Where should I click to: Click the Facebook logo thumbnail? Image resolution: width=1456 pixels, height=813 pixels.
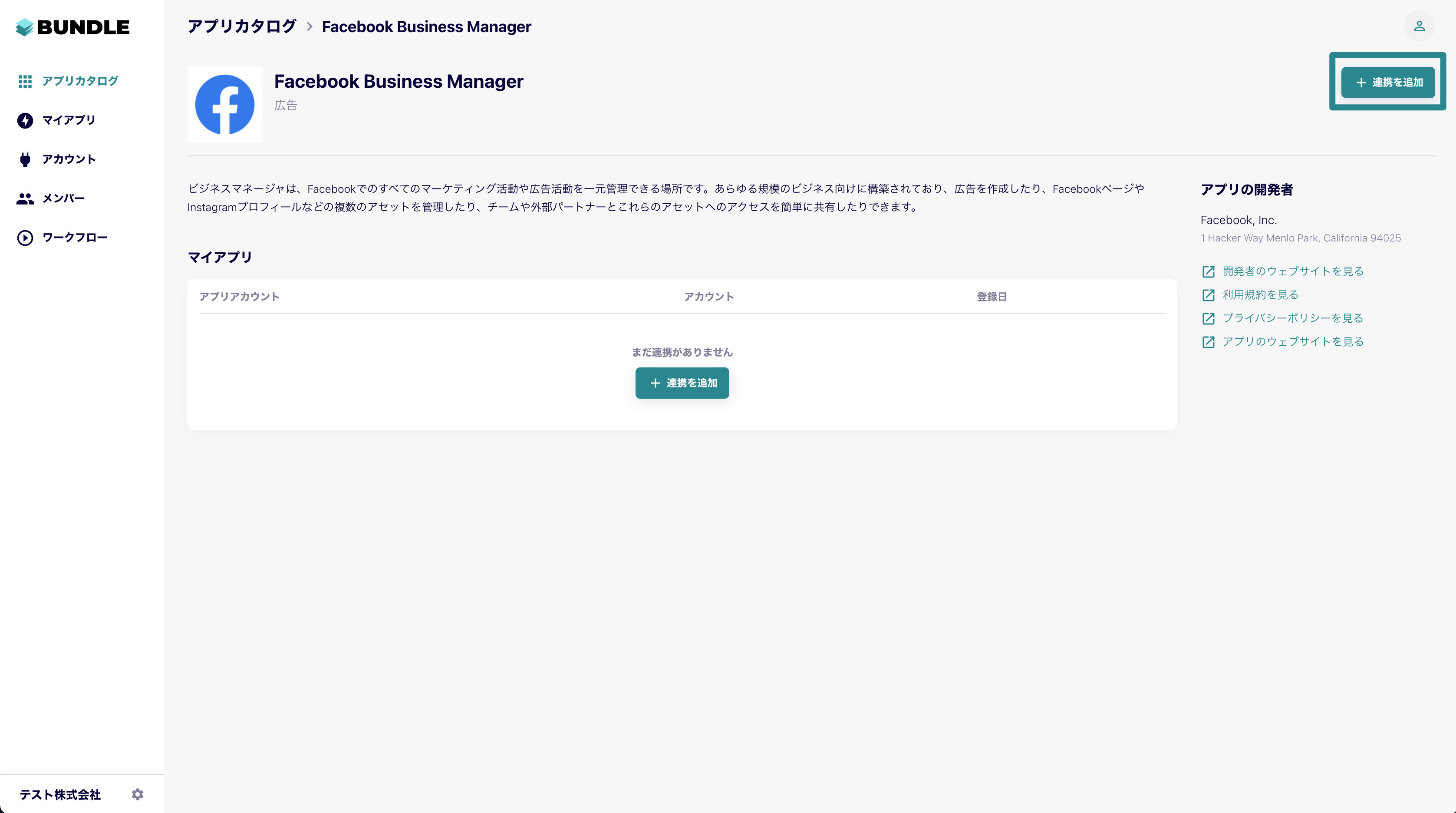[x=225, y=105]
